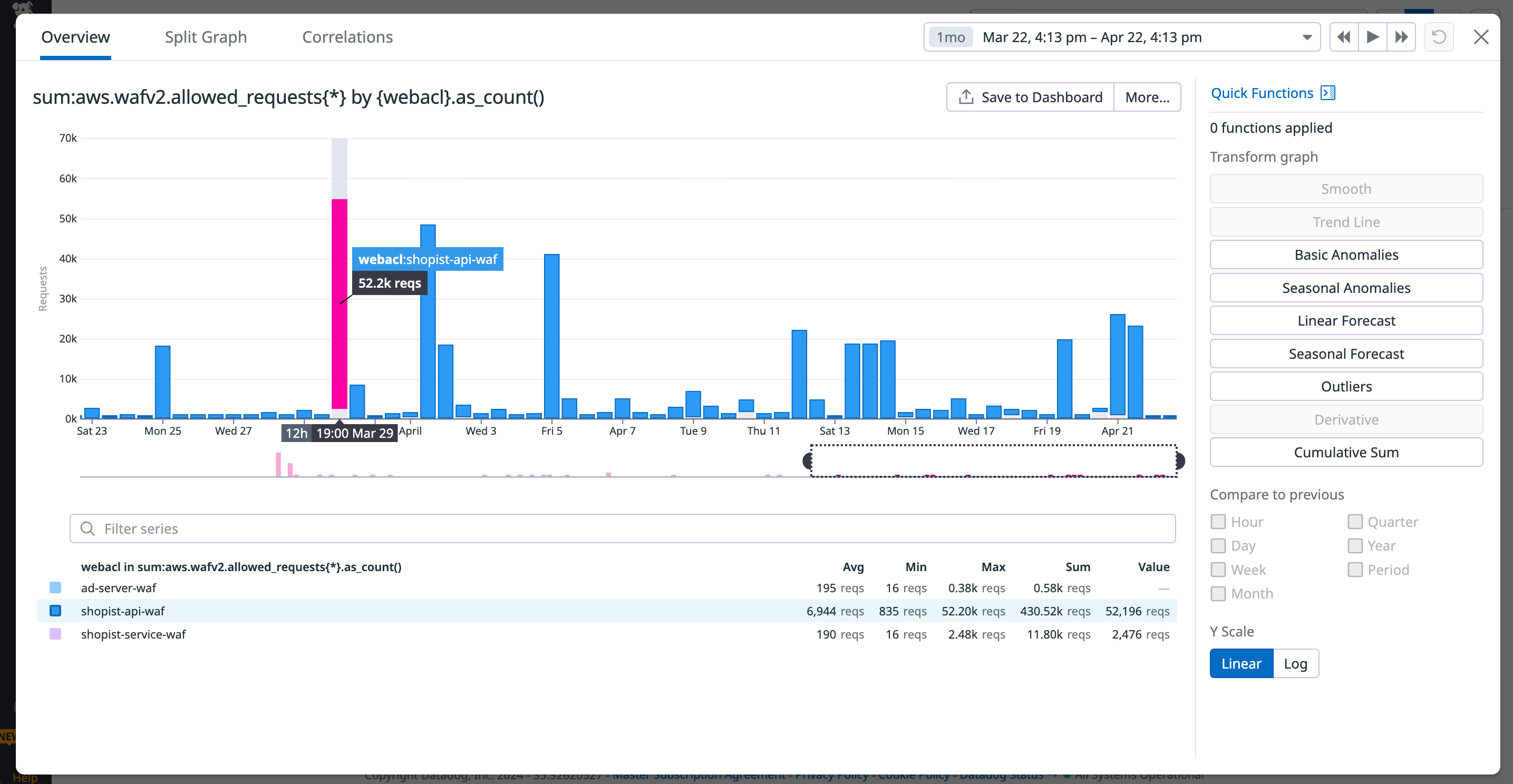
Task: Switch to the Split Graph tab
Action: coord(206,36)
